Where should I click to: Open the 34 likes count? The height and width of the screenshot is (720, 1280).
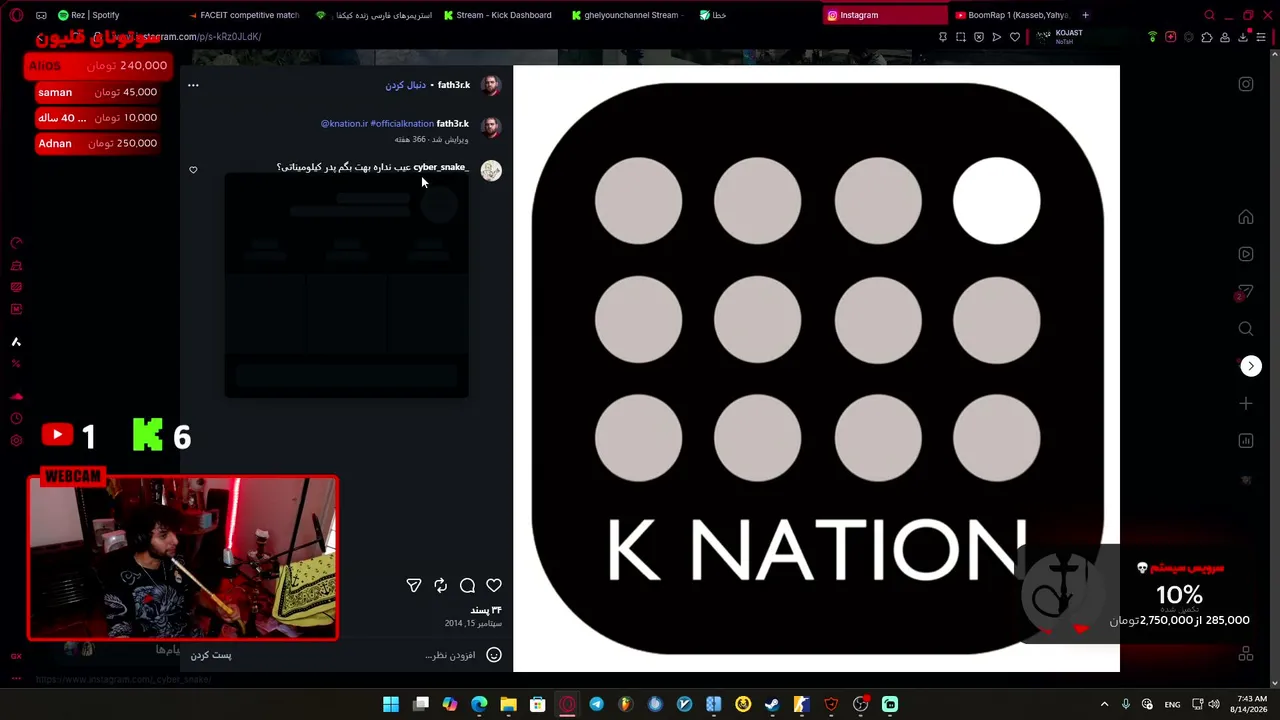[486, 610]
